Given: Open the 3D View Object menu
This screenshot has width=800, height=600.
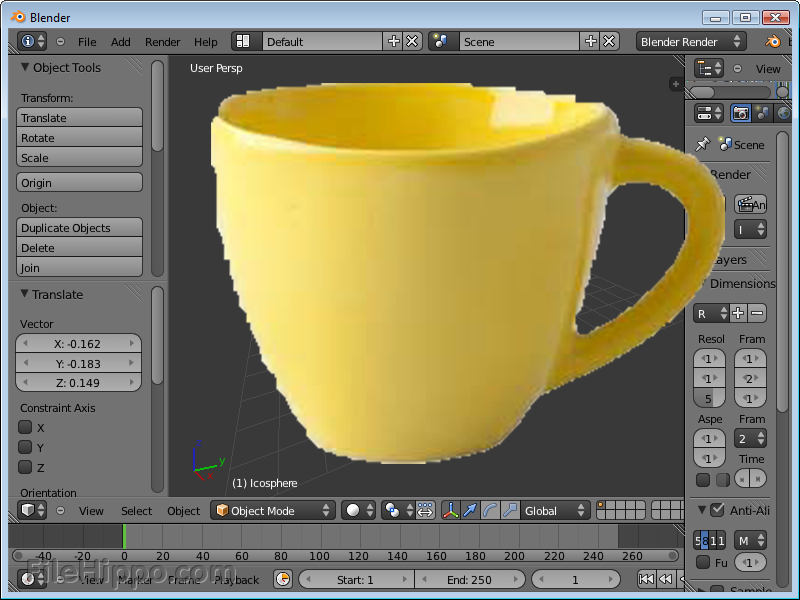Looking at the screenshot, I should (x=184, y=511).
